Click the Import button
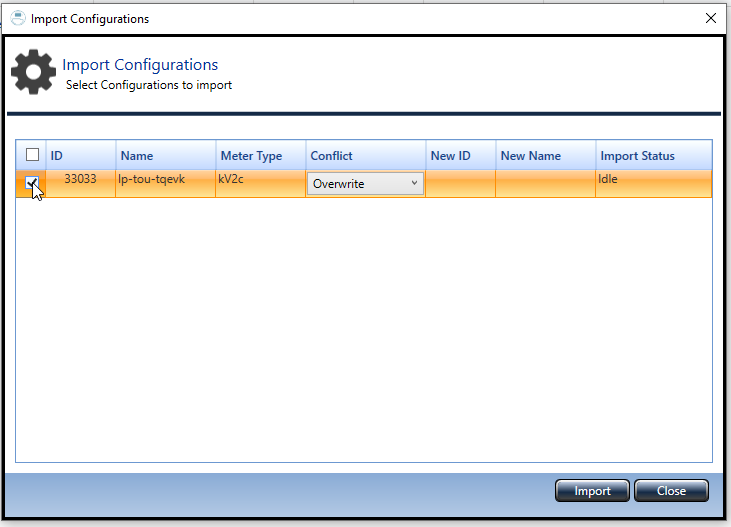This screenshot has width=731, height=527. click(x=592, y=491)
